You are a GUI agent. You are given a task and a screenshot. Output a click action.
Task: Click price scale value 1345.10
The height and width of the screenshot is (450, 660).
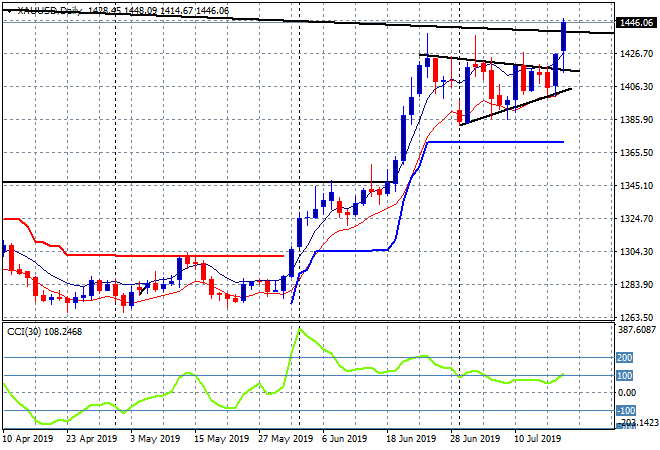pos(636,186)
